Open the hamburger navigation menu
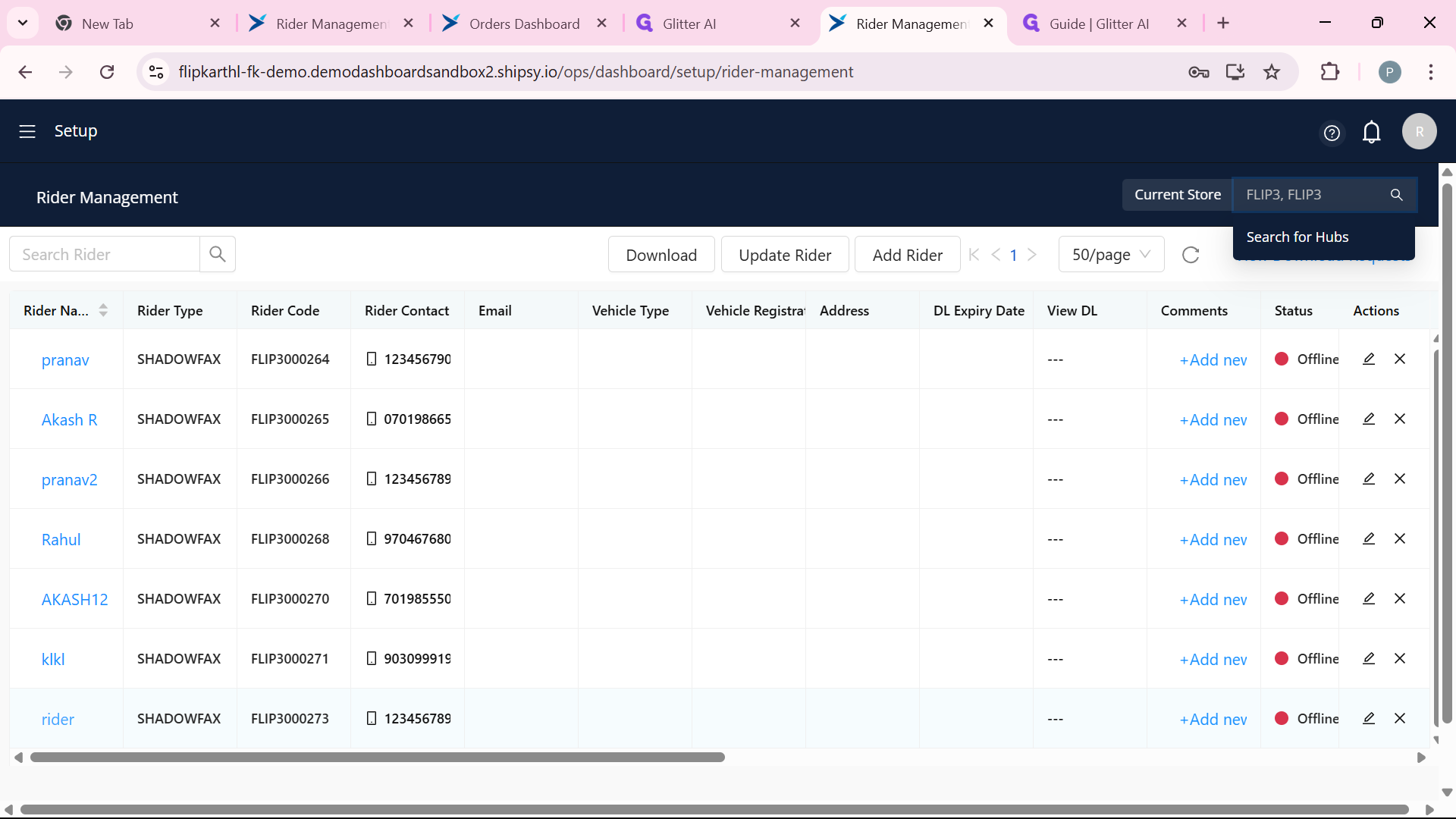The height and width of the screenshot is (819, 1456). coord(27,131)
